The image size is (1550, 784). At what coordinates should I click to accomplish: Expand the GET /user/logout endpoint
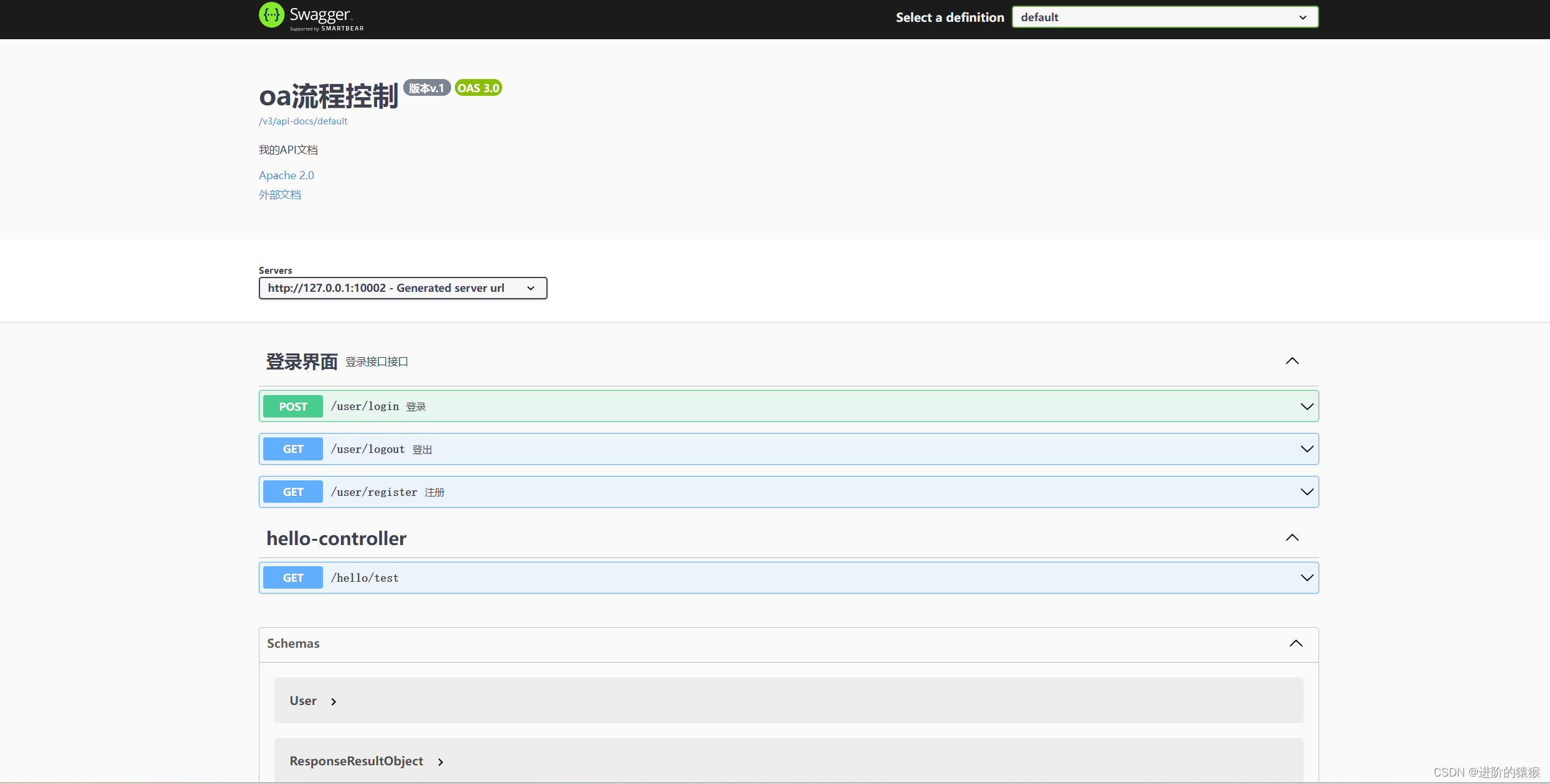pos(1305,449)
